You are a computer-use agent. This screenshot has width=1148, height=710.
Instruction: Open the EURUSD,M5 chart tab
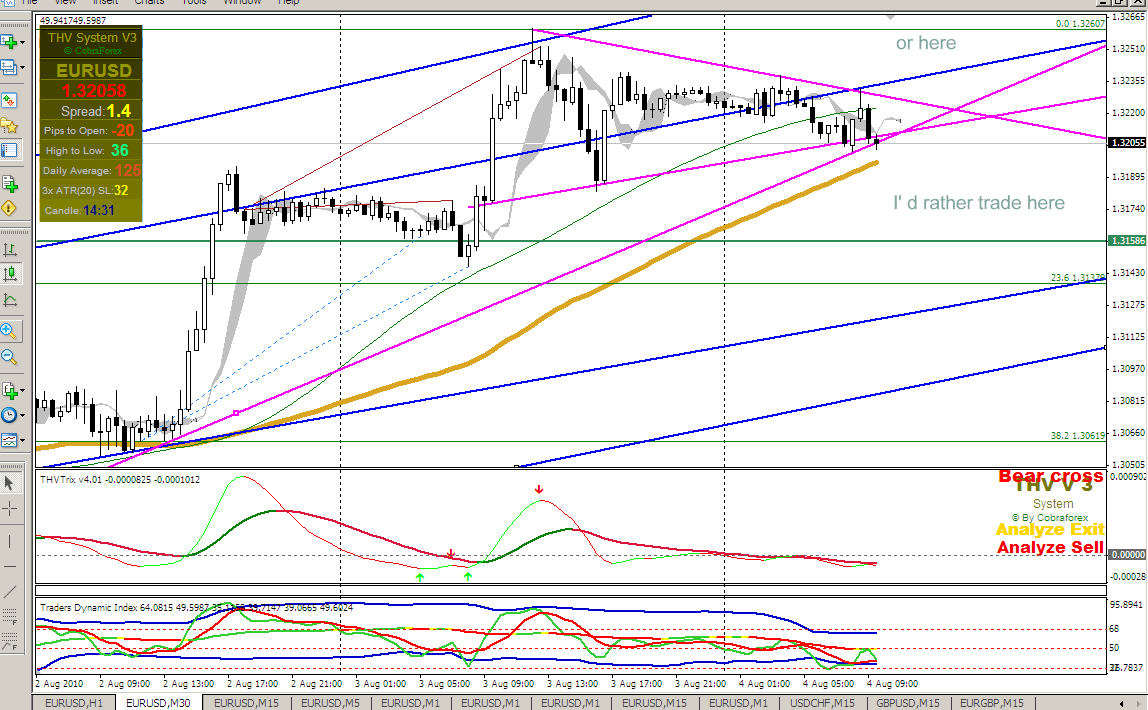[331, 703]
